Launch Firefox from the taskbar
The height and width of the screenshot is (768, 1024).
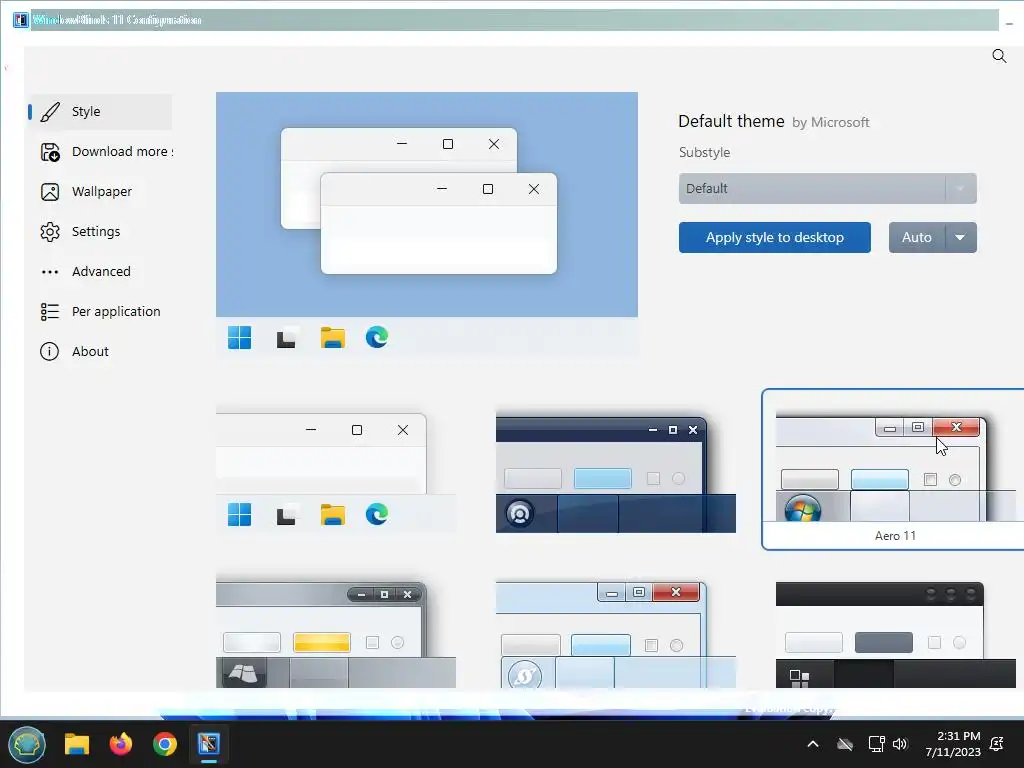(x=121, y=744)
